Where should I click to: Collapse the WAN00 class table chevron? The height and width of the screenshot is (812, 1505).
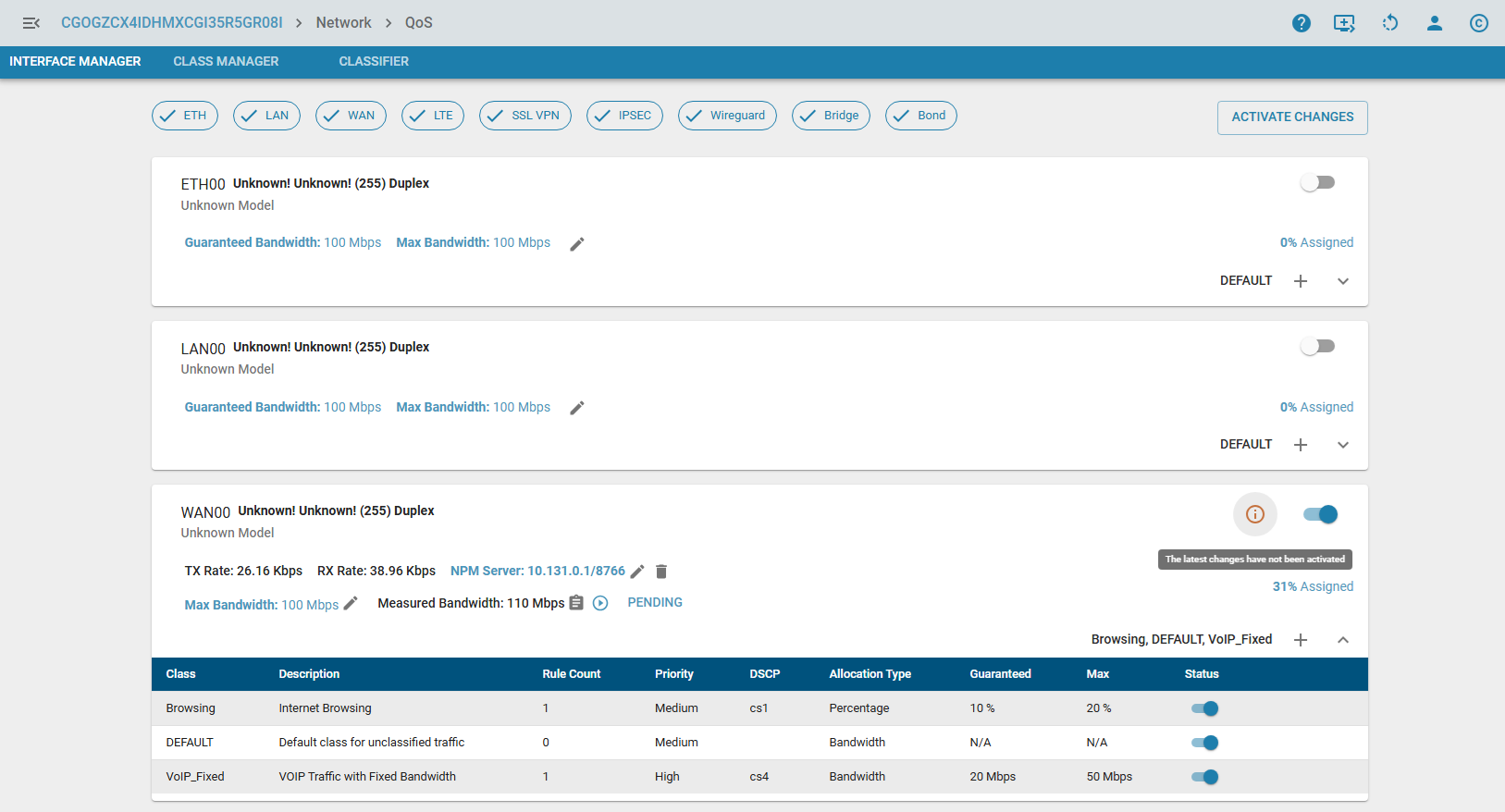(1342, 640)
